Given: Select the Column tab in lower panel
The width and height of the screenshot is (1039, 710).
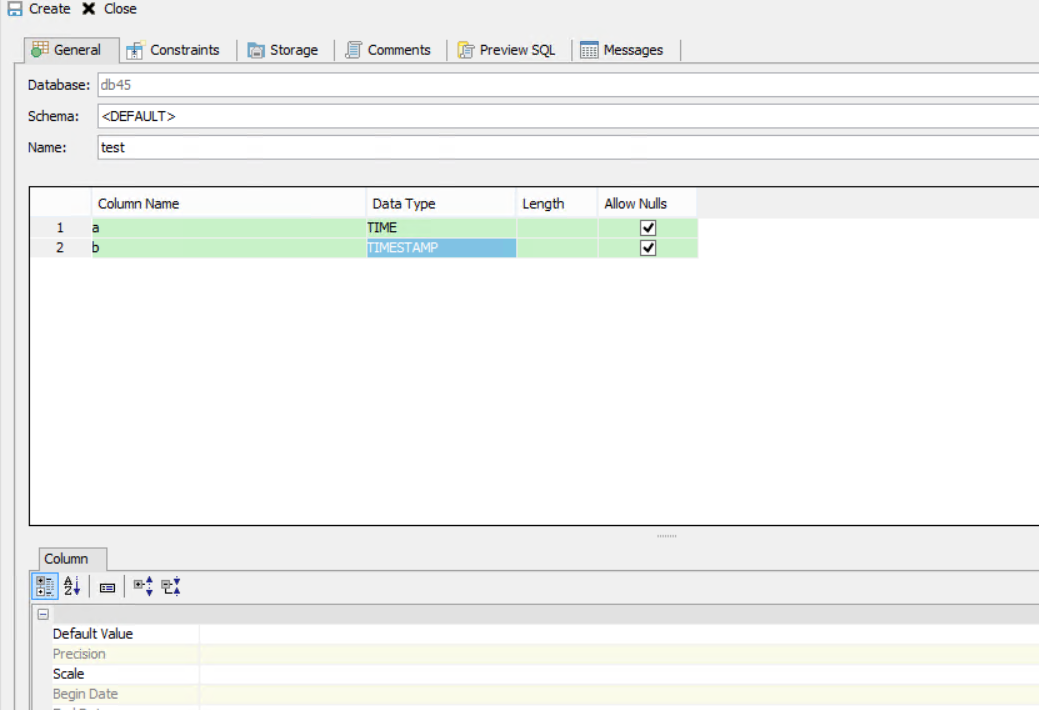Looking at the screenshot, I should [66, 559].
